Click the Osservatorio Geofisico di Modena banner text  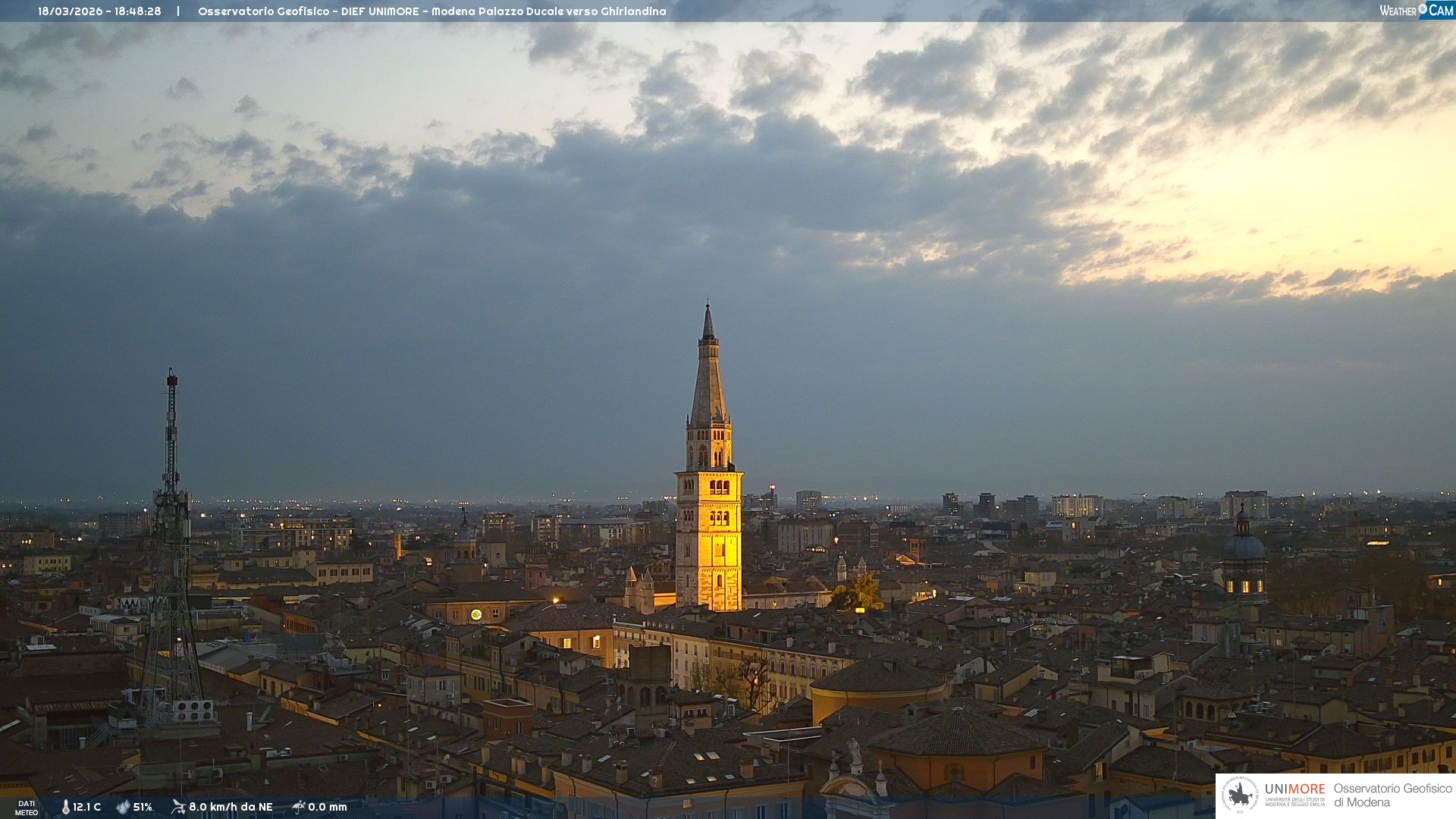(1392, 795)
